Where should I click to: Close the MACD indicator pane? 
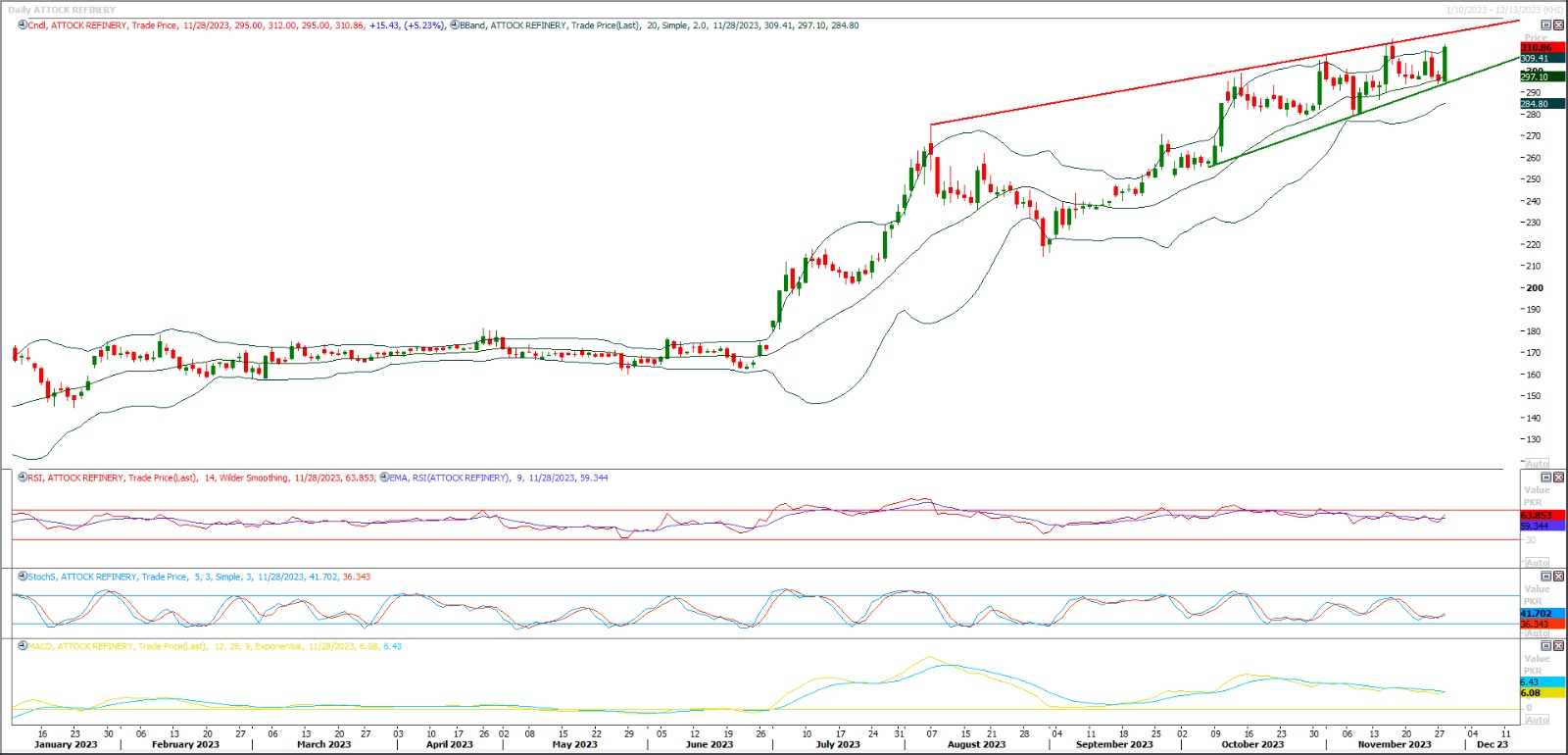(1558, 646)
